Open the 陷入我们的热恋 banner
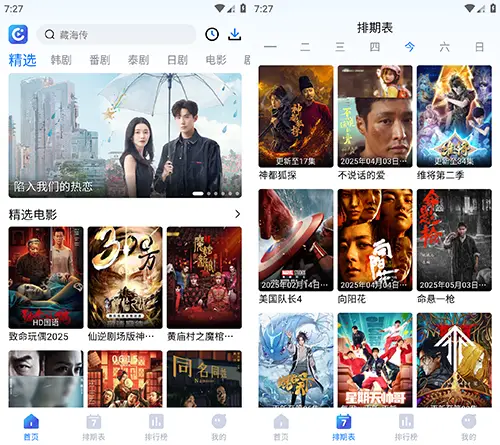The height and width of the screenshot is (445, 500). (125, 135)
